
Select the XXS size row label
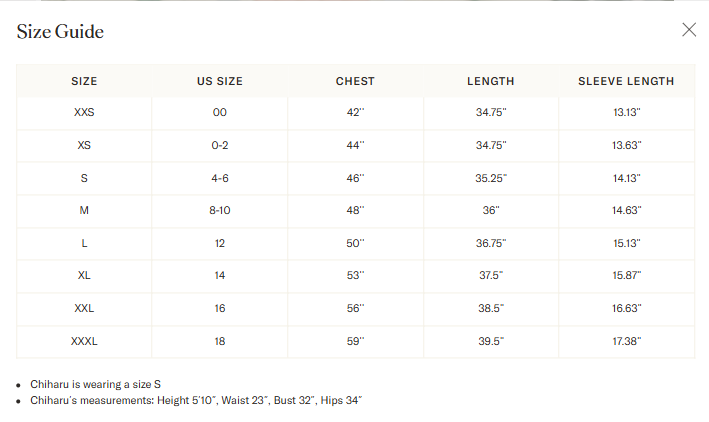[x=84, y=112]
